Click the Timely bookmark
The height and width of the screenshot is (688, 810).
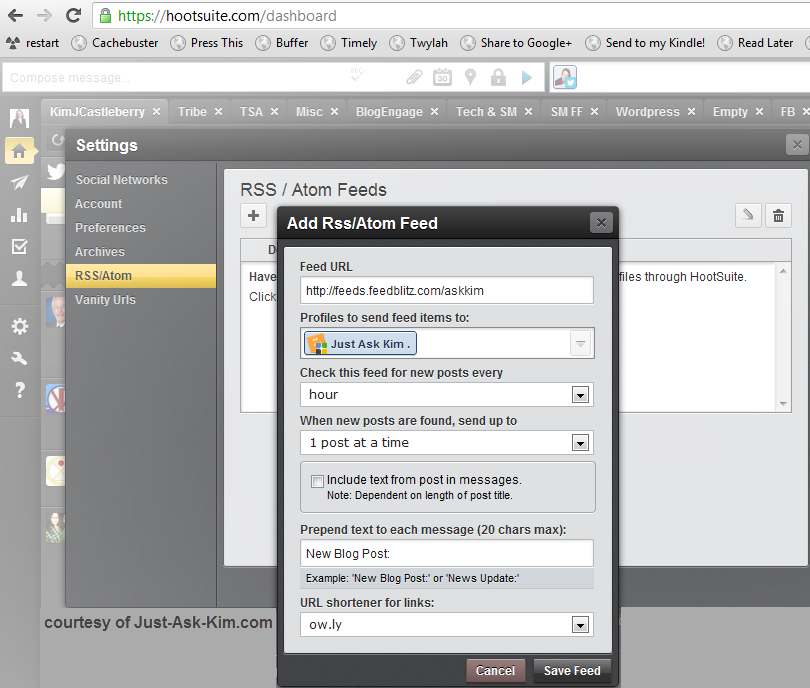click(349, 43)
